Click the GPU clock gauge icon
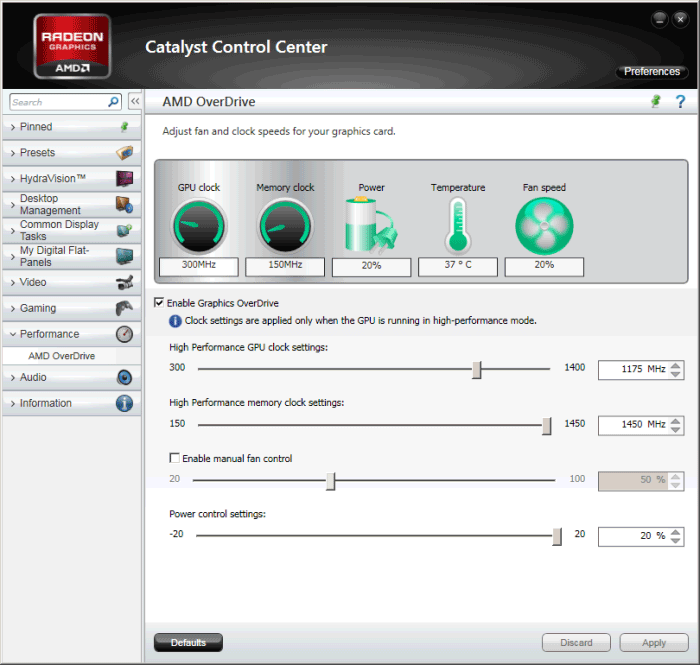Viewport: 700px width, 665px height. click(199, 225)
